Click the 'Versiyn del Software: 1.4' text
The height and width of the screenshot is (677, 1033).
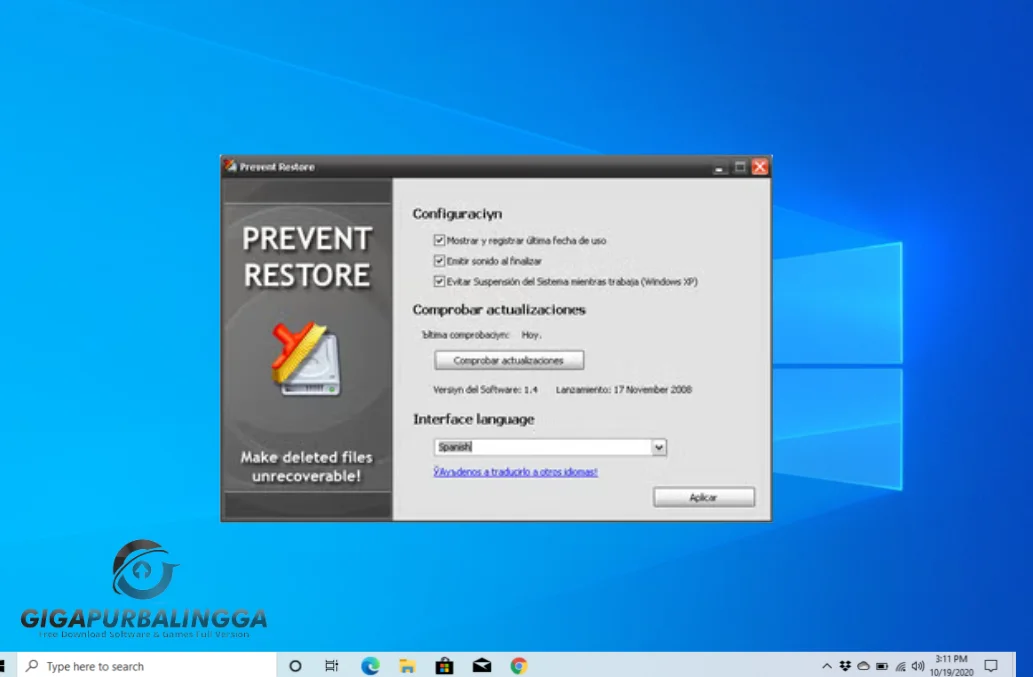point(486,390)
